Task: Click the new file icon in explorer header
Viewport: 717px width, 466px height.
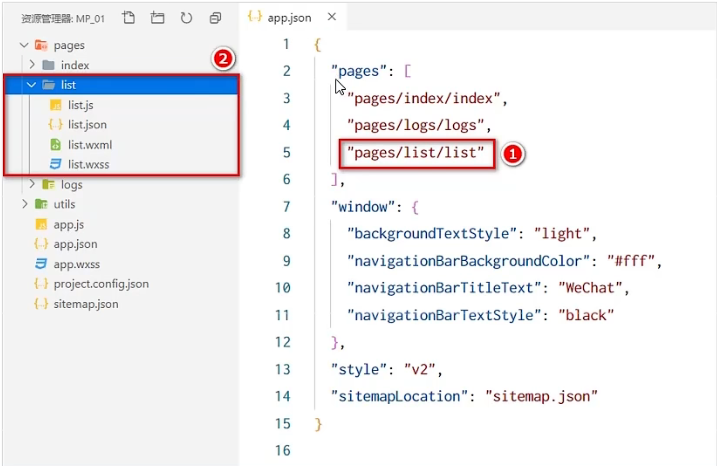Action: click(x=128, y=18)
